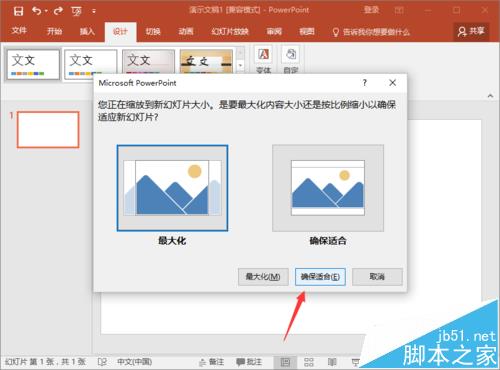Open the 动画 tab
500x370 pixels.
pos(186,31)
